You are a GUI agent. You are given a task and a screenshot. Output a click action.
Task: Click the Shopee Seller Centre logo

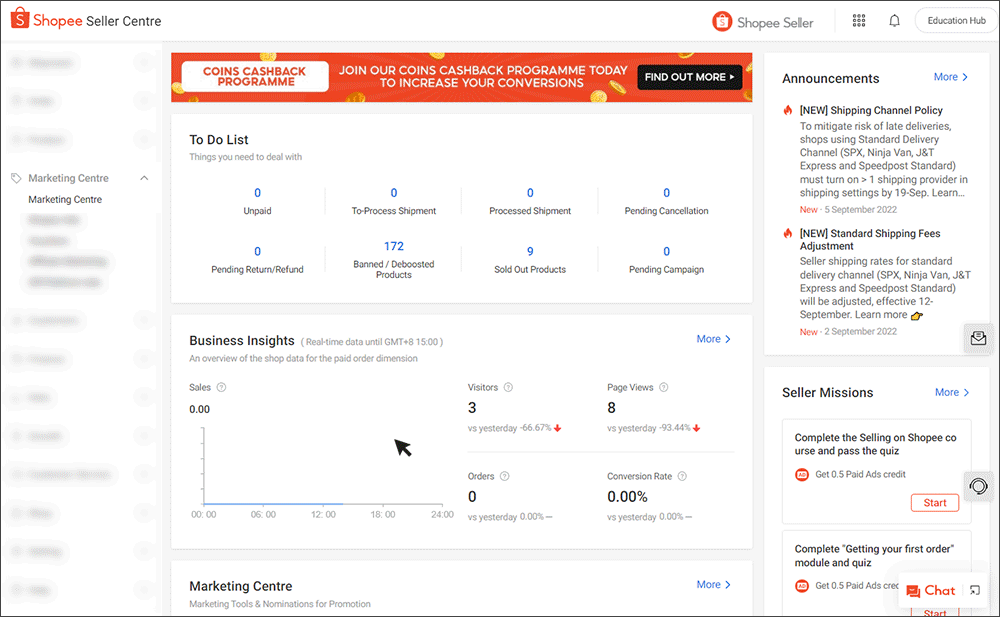(x=84, y=18)
